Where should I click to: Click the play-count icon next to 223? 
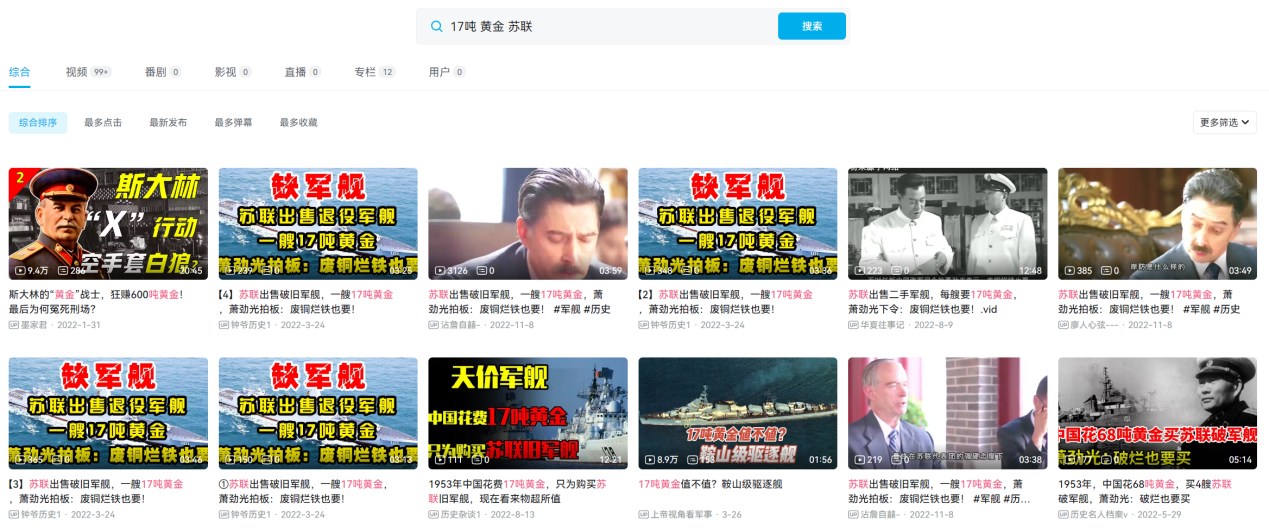tap(860, 270)
